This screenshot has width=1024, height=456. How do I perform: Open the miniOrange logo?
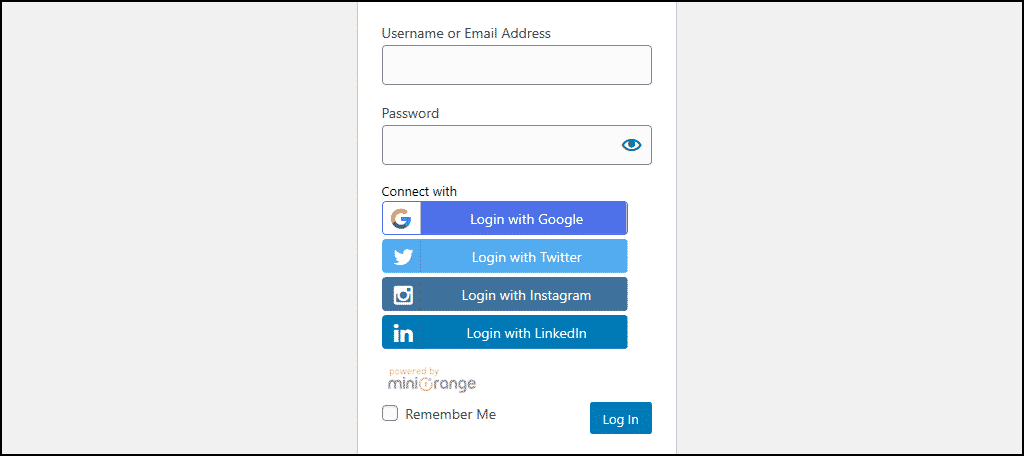pos(432,380)
